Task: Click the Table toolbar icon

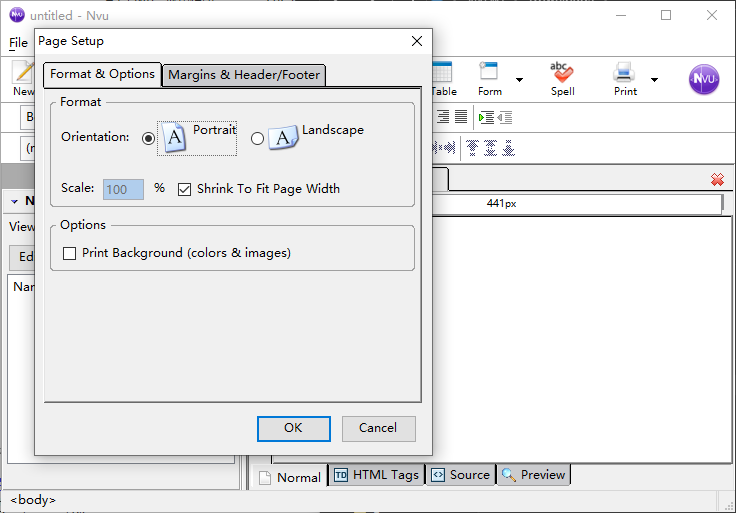Action: coord(443,78)
